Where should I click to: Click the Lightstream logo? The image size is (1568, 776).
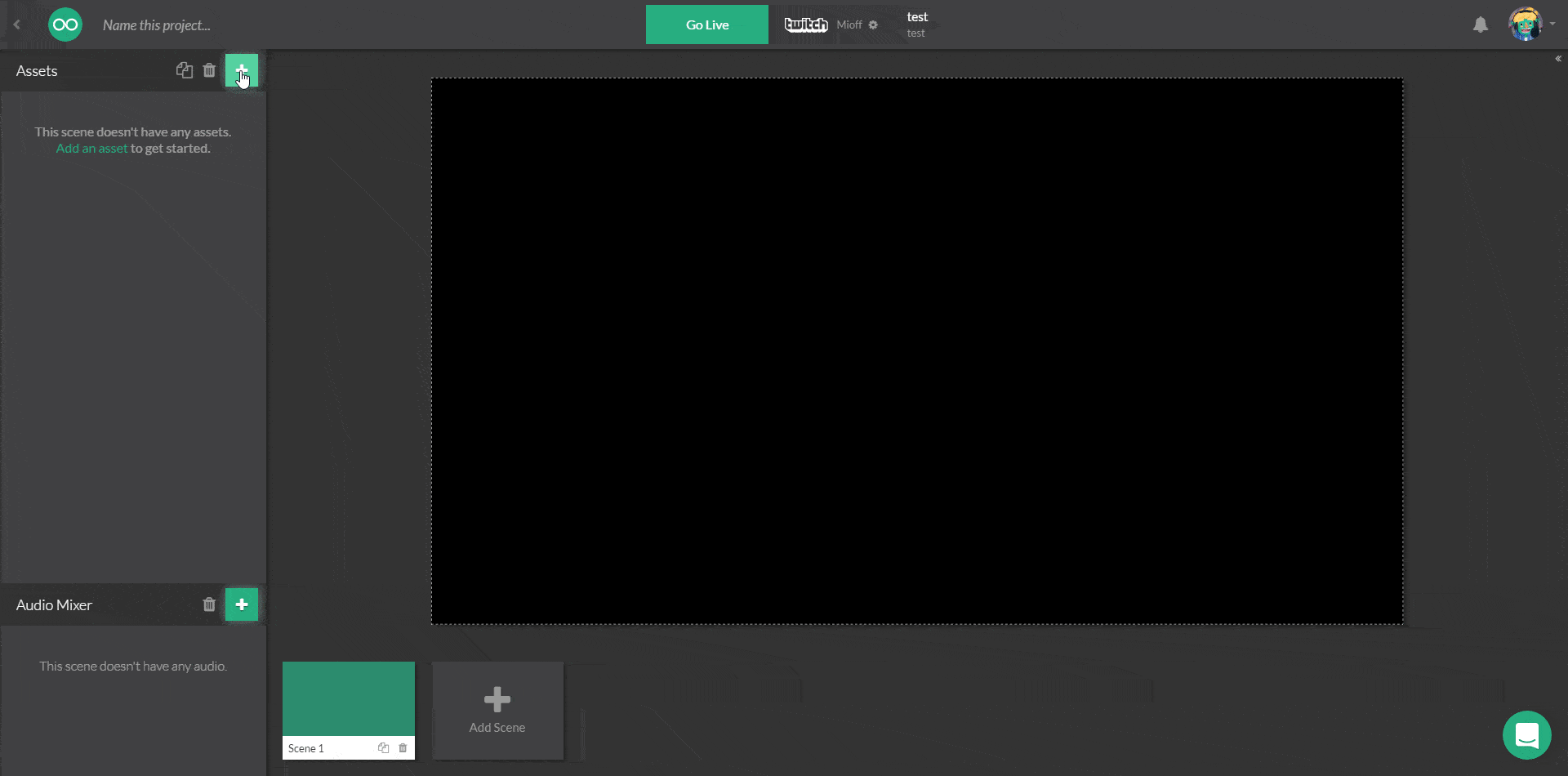pyautogui.click(x=65, y=24)
